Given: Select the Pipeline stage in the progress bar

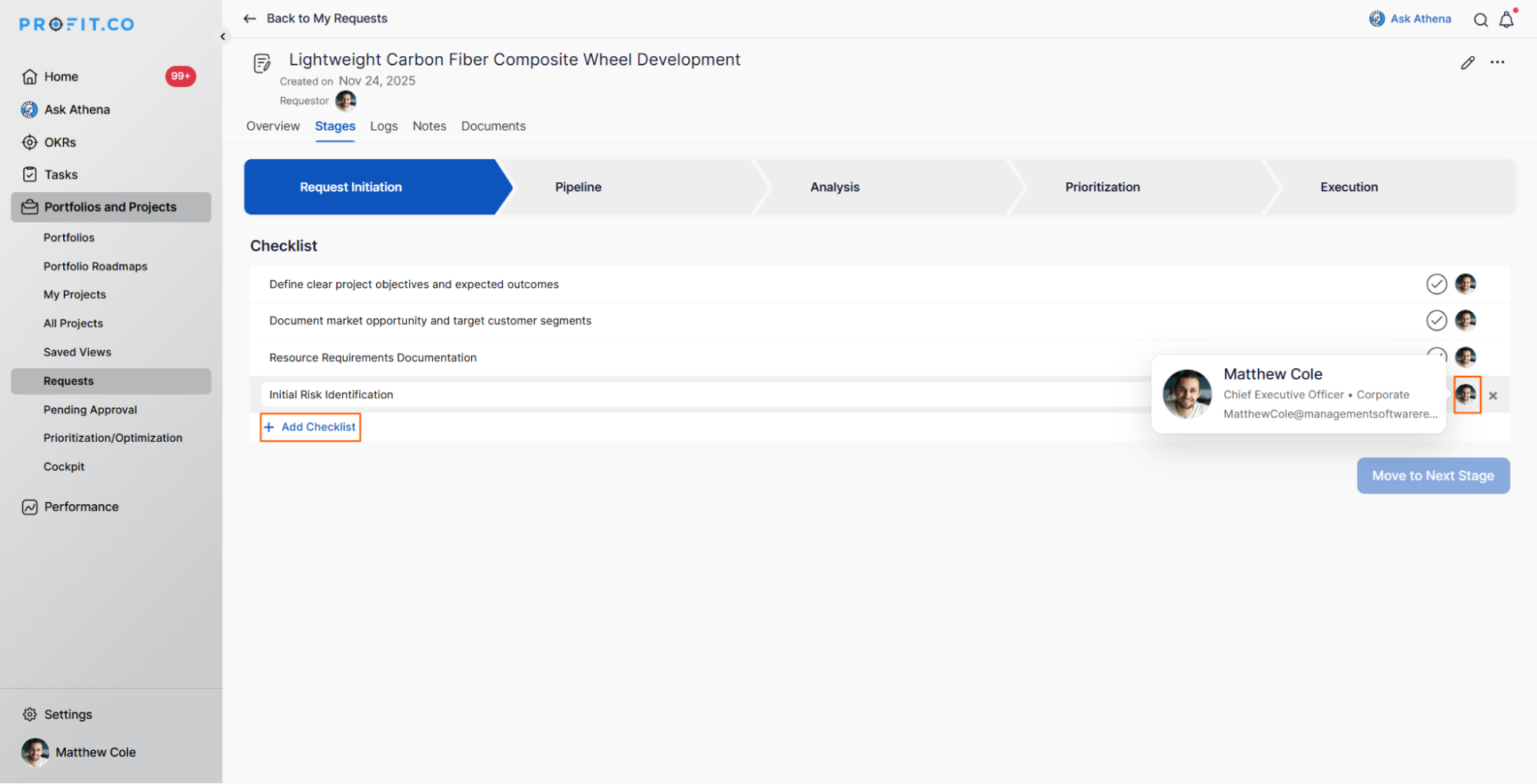Looking at the screenshot, I should point(578,187).
